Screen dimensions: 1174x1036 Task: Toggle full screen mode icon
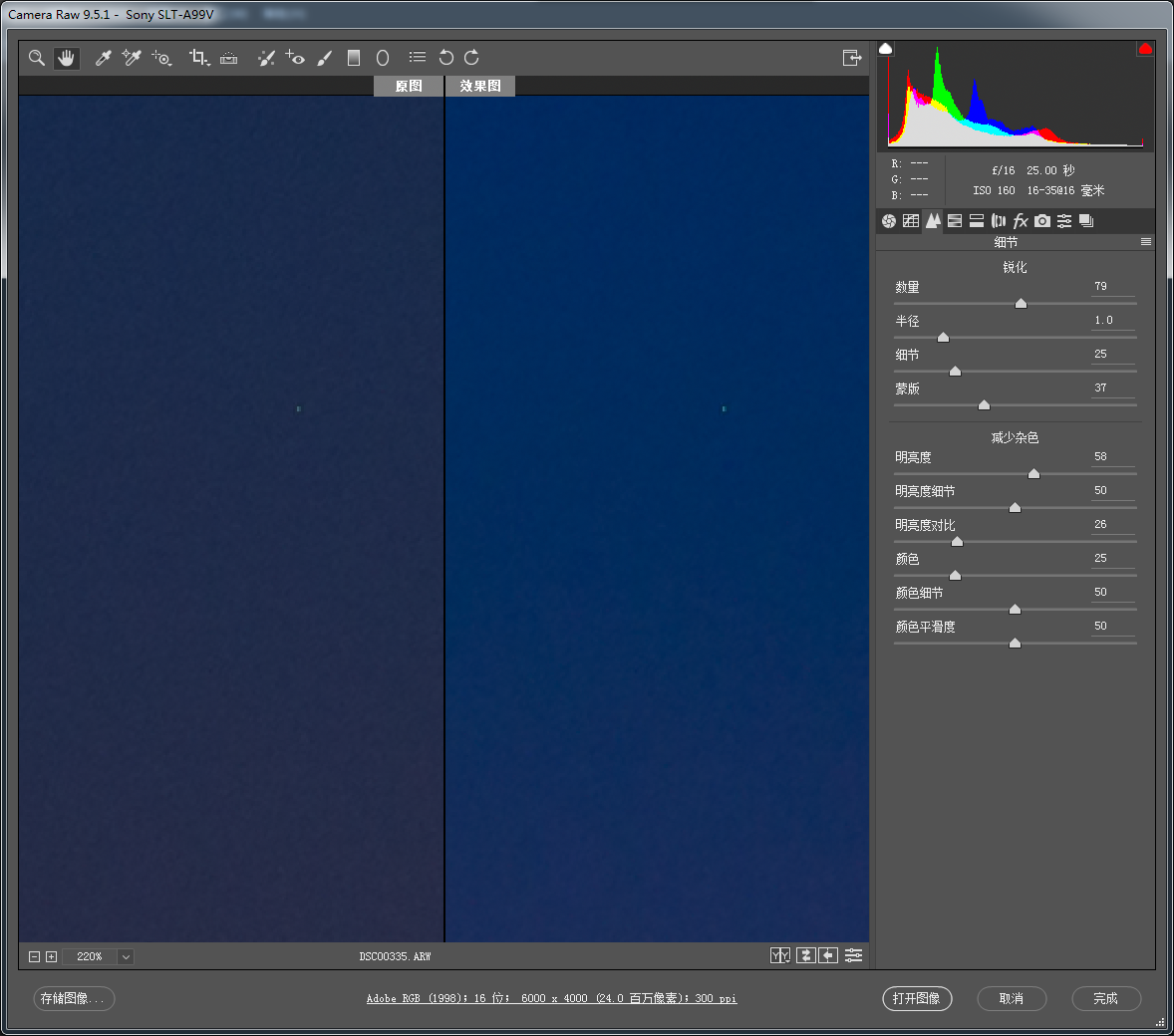point(851,58)
